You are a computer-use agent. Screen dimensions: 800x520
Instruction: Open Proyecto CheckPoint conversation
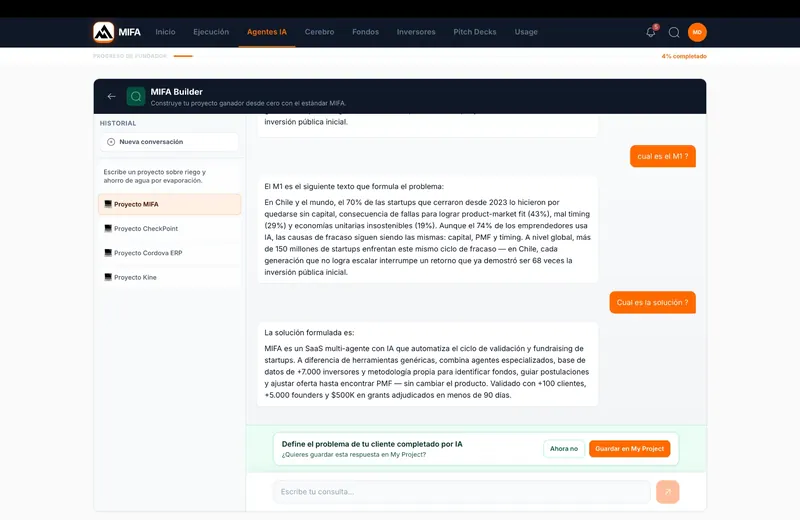coord(169,229)
